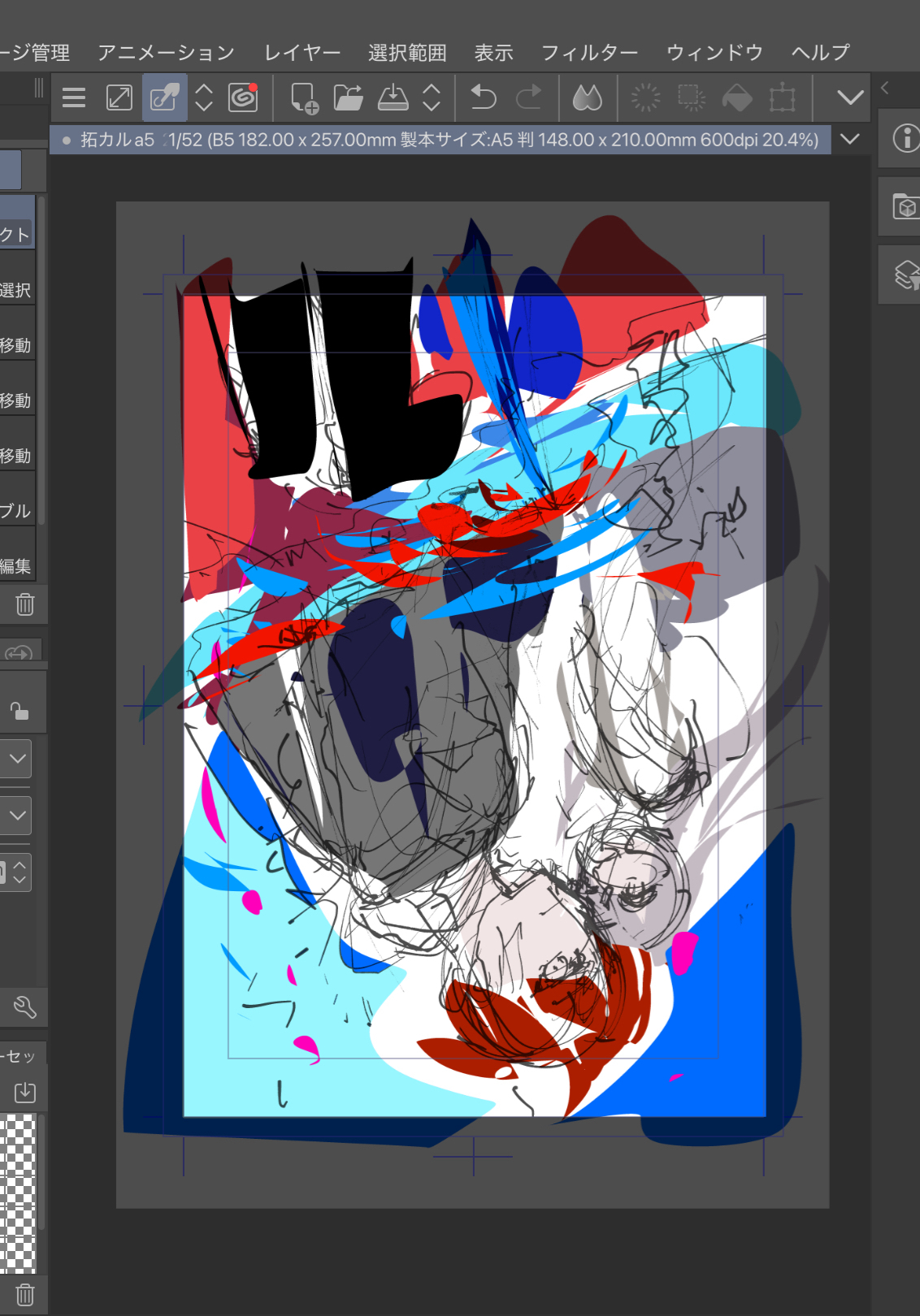The height and width of the screenshot is (1316, 920).
Task: Create a new canvas with the page-plus icon
Action: tap(305, 98)
